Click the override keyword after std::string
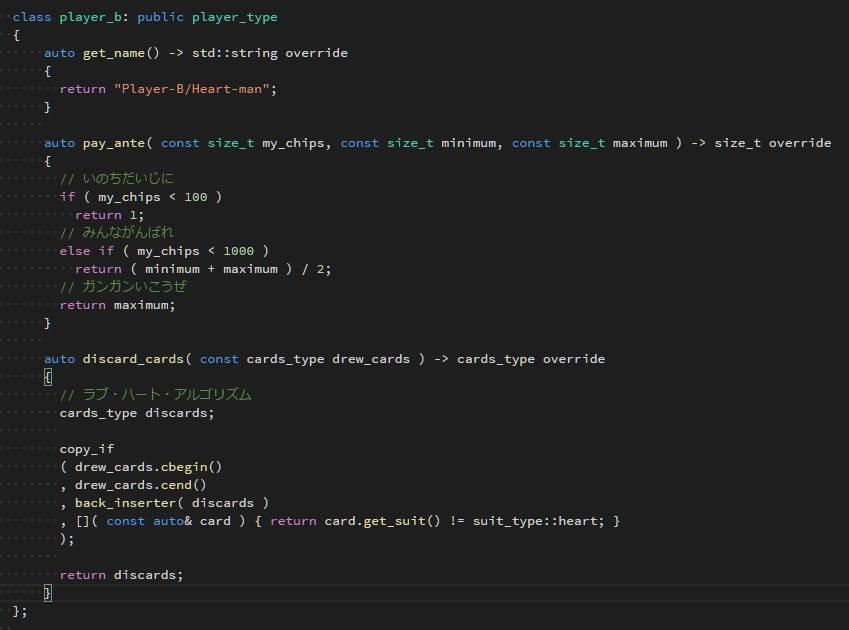This screenshot has height=630, width=849. pos(316,53)
